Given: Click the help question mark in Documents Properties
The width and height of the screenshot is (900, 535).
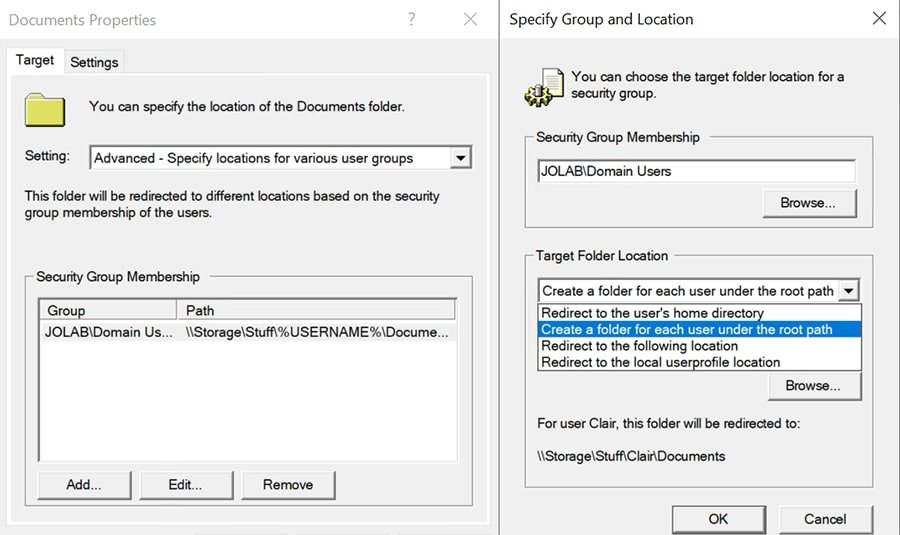Looking at the screenshot, I should tap(411, 19).
